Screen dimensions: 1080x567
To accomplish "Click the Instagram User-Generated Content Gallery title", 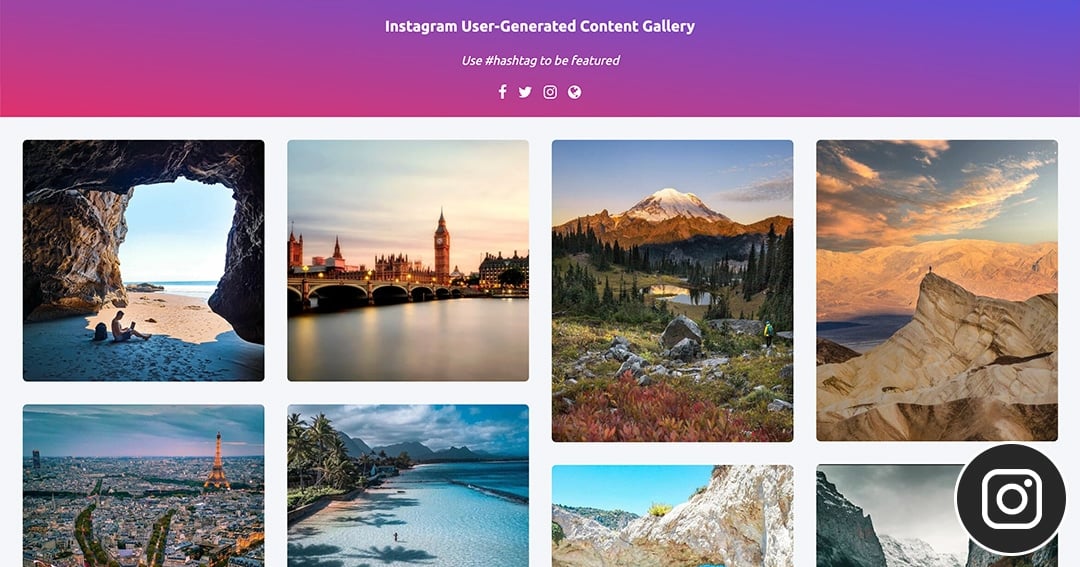I will [x=539, y=26].
